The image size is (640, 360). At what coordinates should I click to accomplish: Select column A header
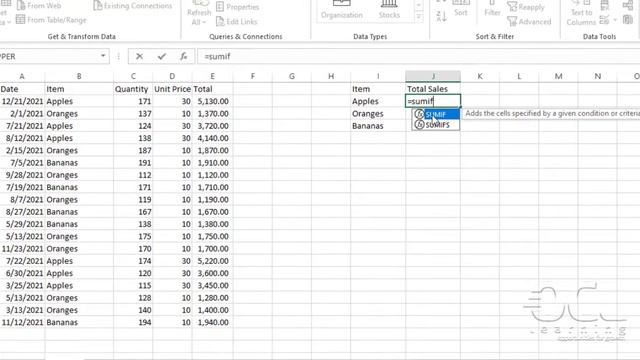pyautogui.click(x=22, y=76)
